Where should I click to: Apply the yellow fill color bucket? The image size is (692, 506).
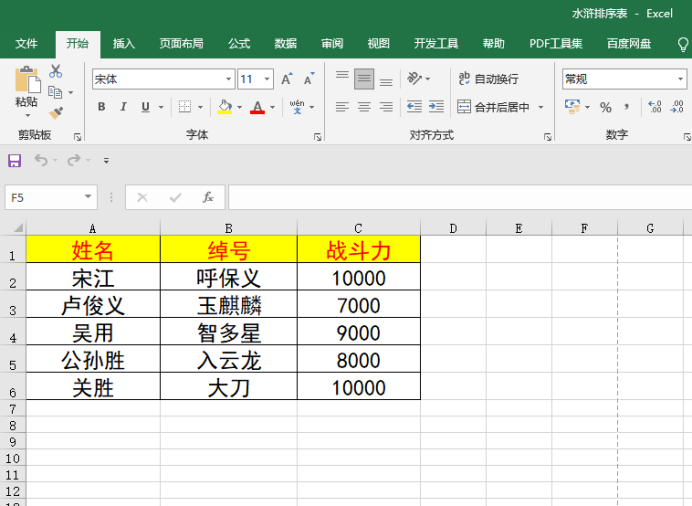[225, 106]
